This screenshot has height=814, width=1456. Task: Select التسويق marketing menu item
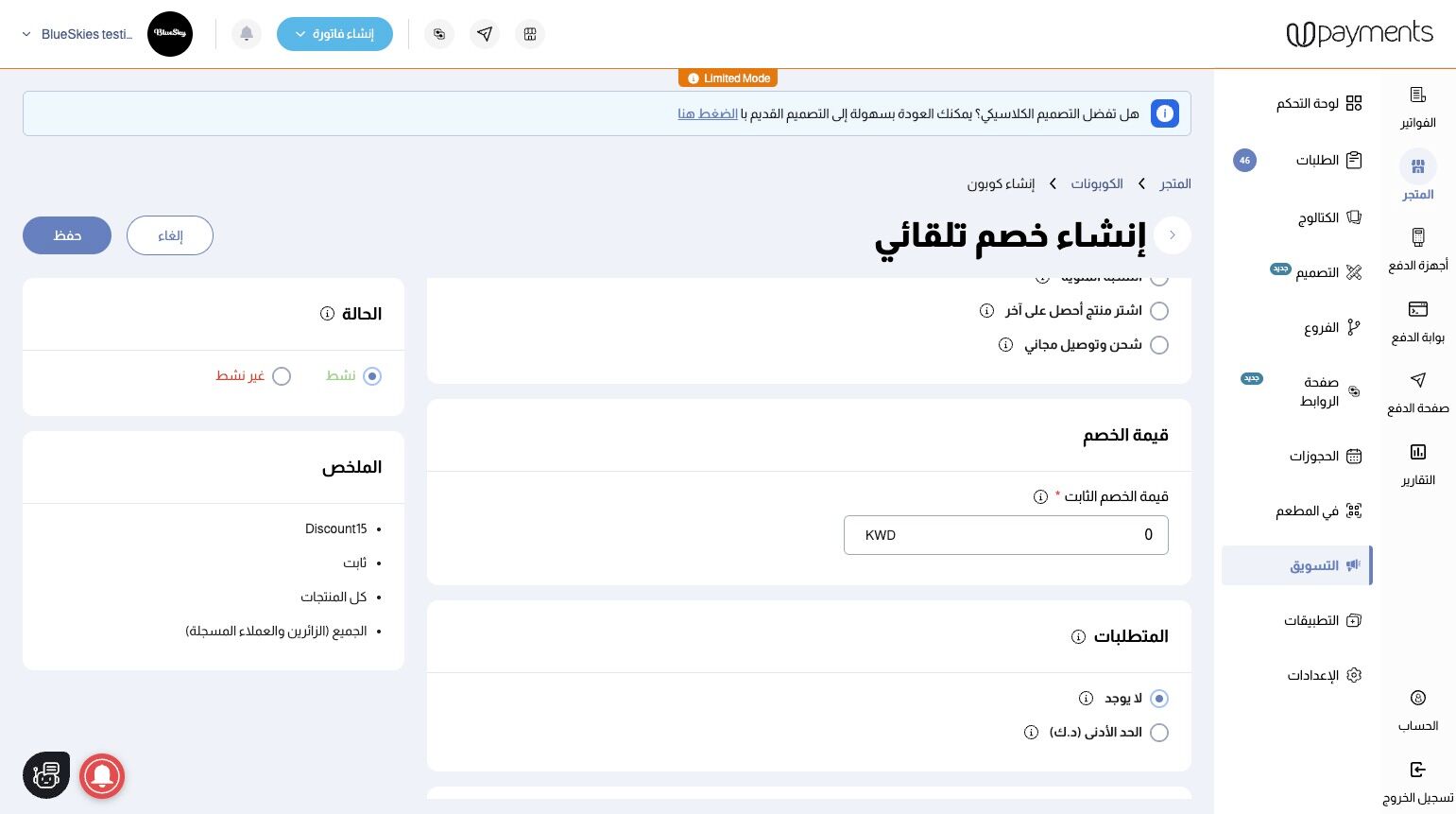click(x=1296, y=565)
